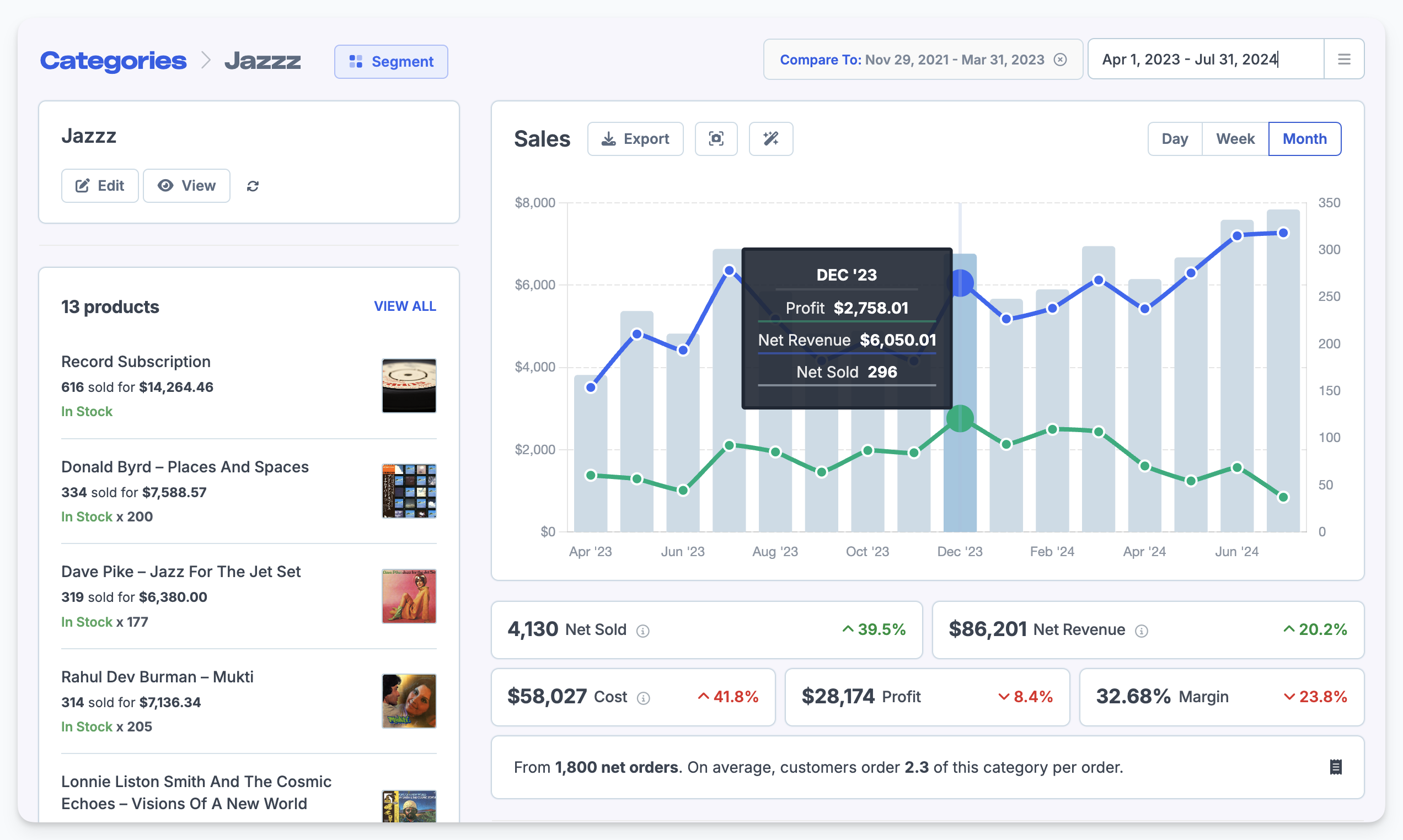Switch the sales chart granularity to Day
The image size is (1403, 840).
point(1174,139)
